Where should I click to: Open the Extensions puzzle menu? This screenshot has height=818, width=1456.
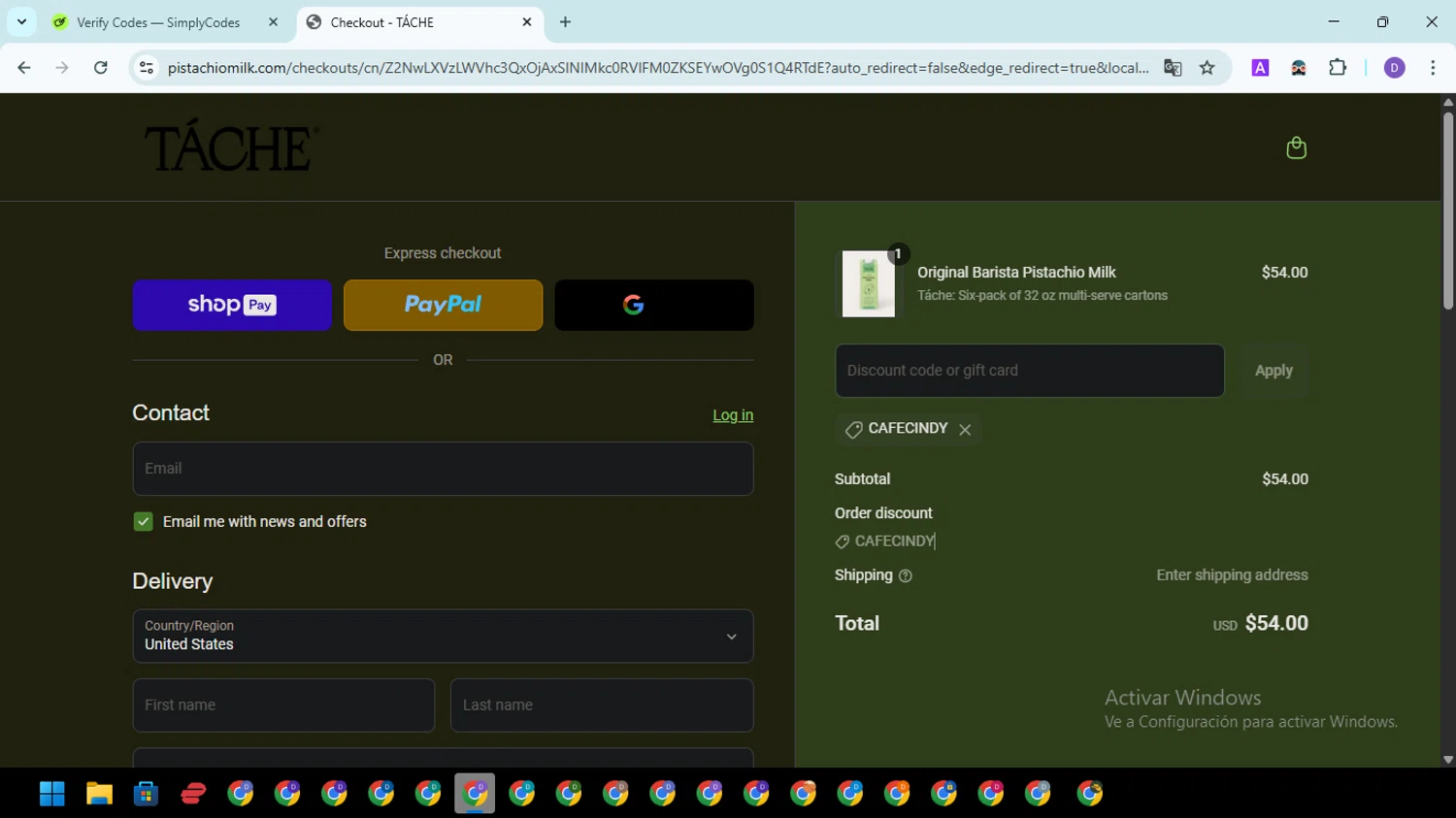(x=1338, y=68)
